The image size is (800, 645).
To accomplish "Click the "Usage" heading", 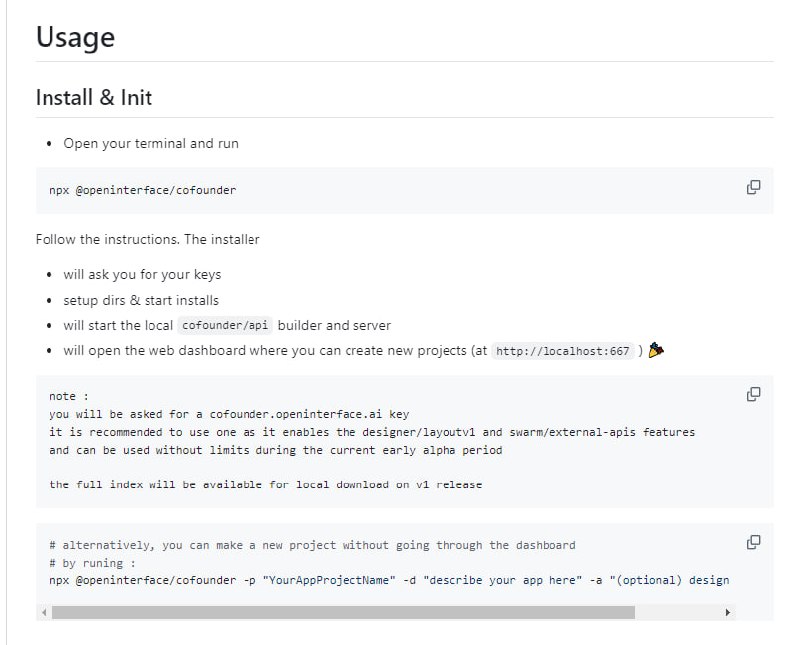I will point(75,38).
